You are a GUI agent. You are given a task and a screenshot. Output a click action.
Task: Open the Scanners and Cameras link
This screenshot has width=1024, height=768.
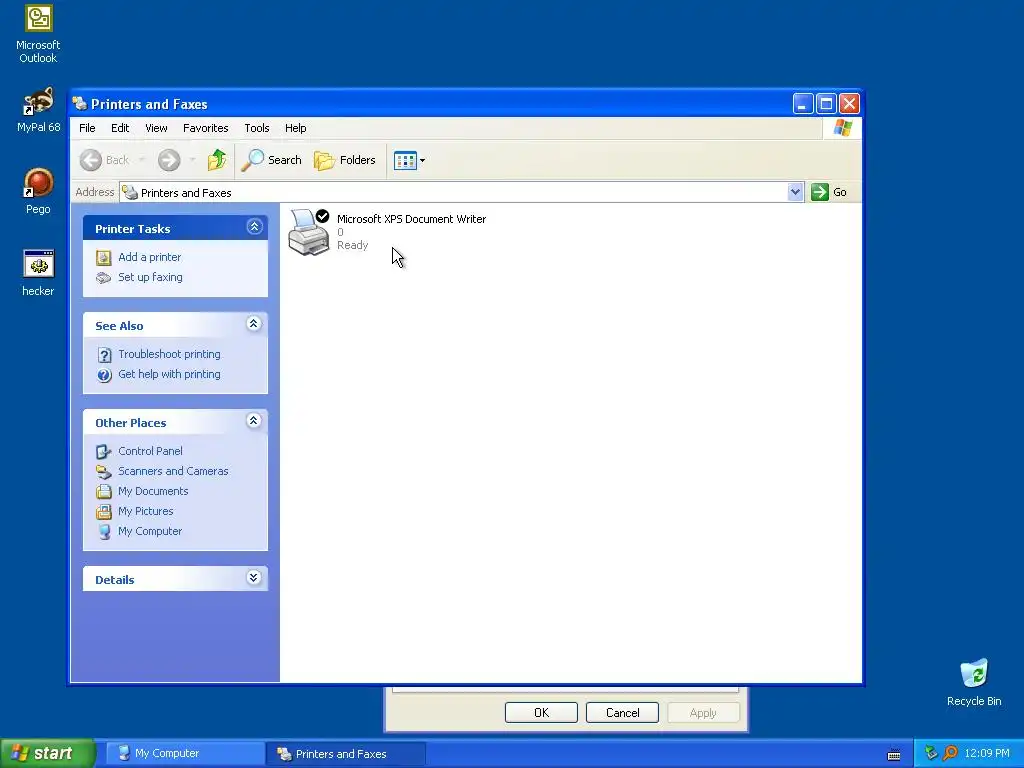173,471
